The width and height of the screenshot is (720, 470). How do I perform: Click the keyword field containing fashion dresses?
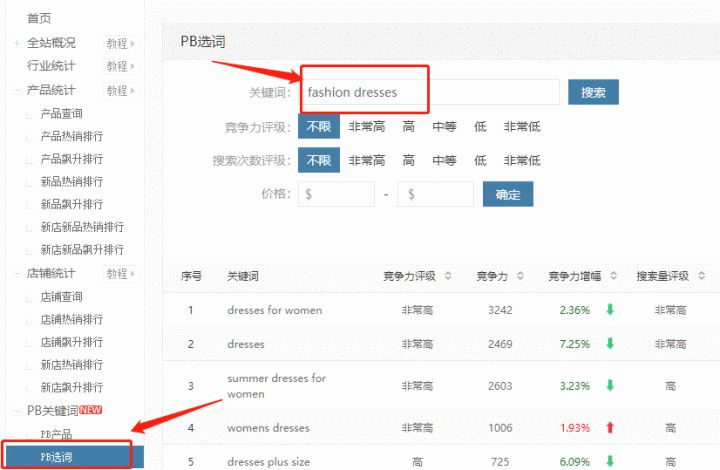click(x=429, y=92)
